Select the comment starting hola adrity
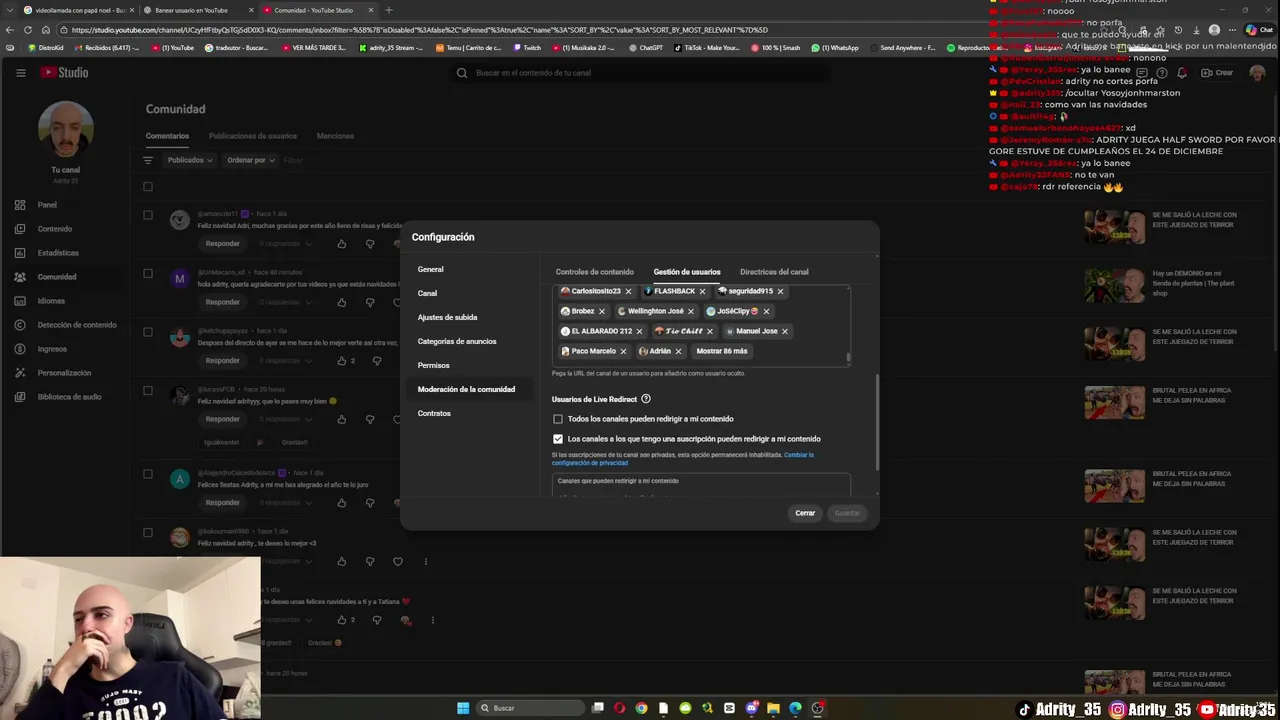Screen dimensions: 1280x720 (148, 273)
